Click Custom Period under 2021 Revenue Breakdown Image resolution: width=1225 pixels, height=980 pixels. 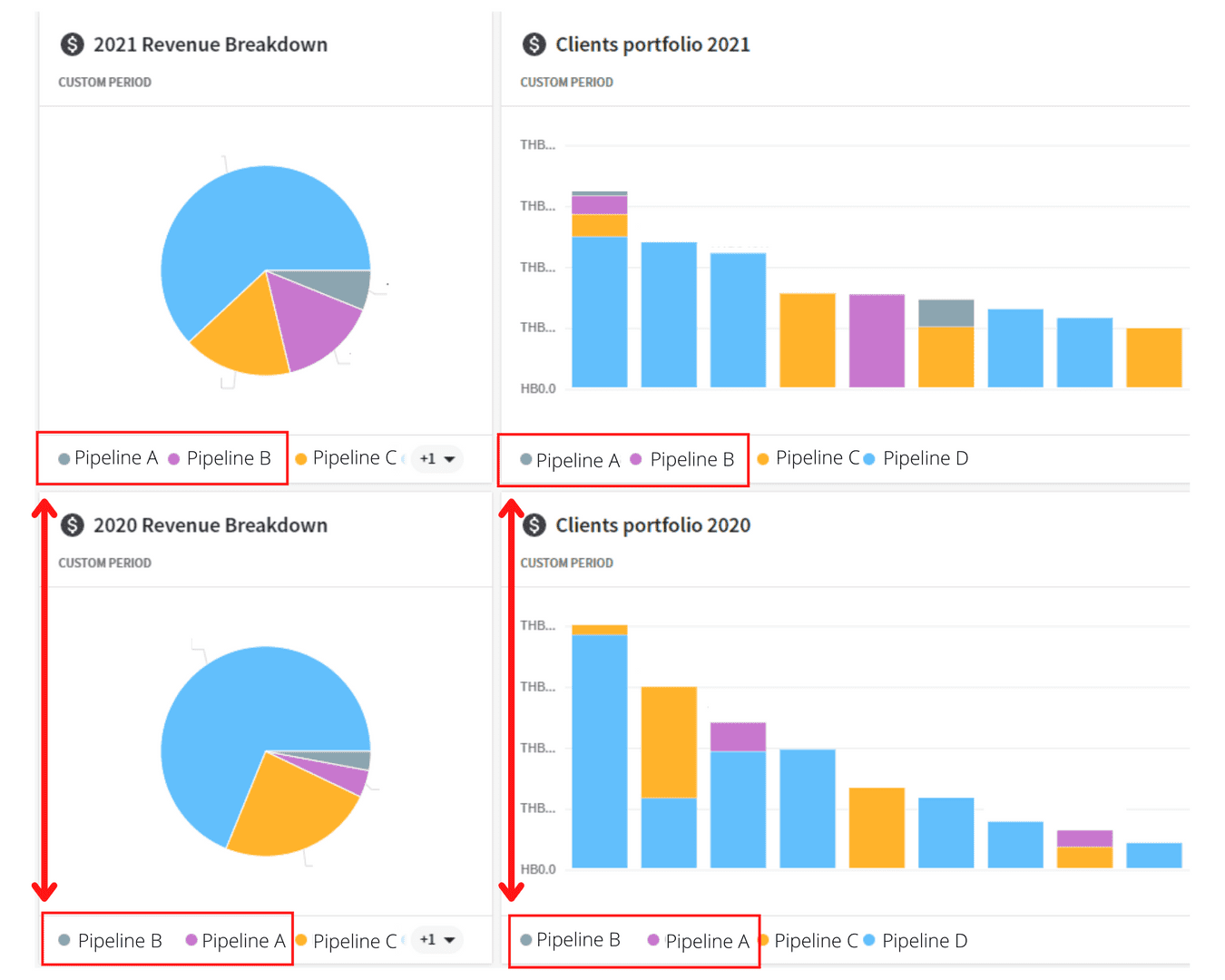pos(104,83)
